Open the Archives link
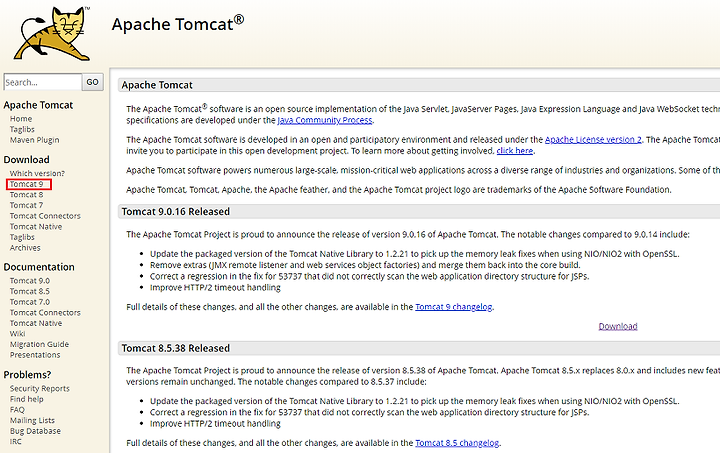The image size is (720, 453). [25, 247]
